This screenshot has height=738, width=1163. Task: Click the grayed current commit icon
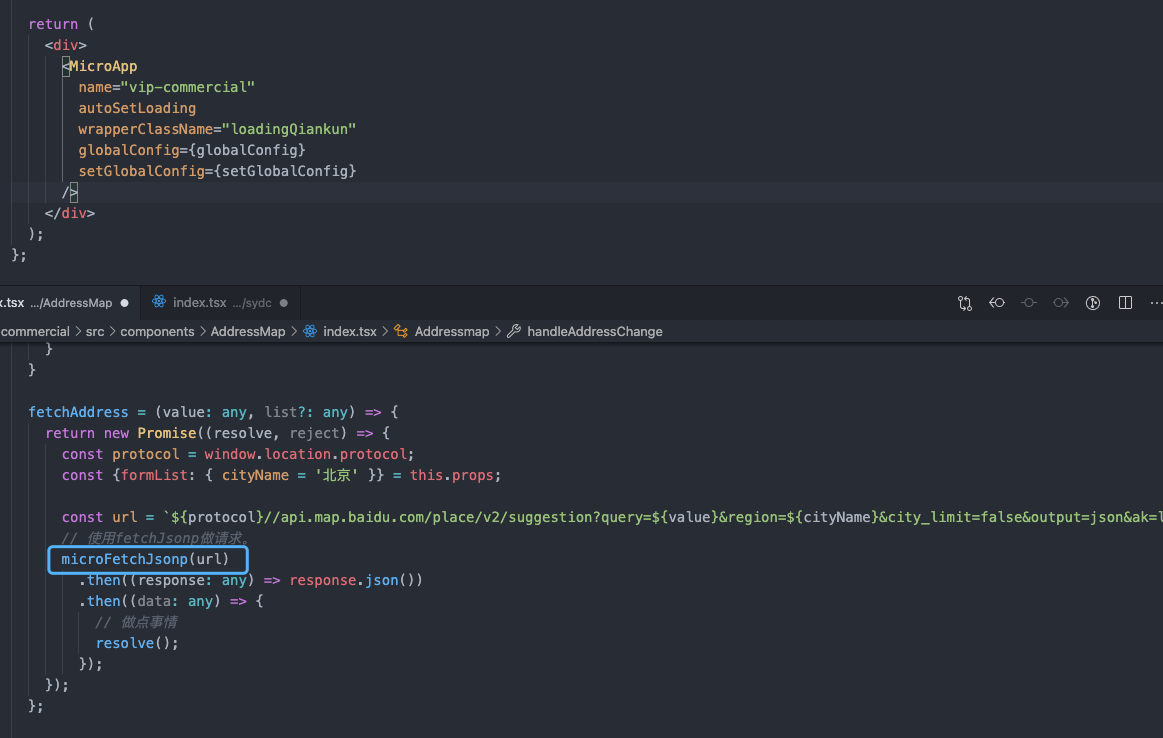1029,303
